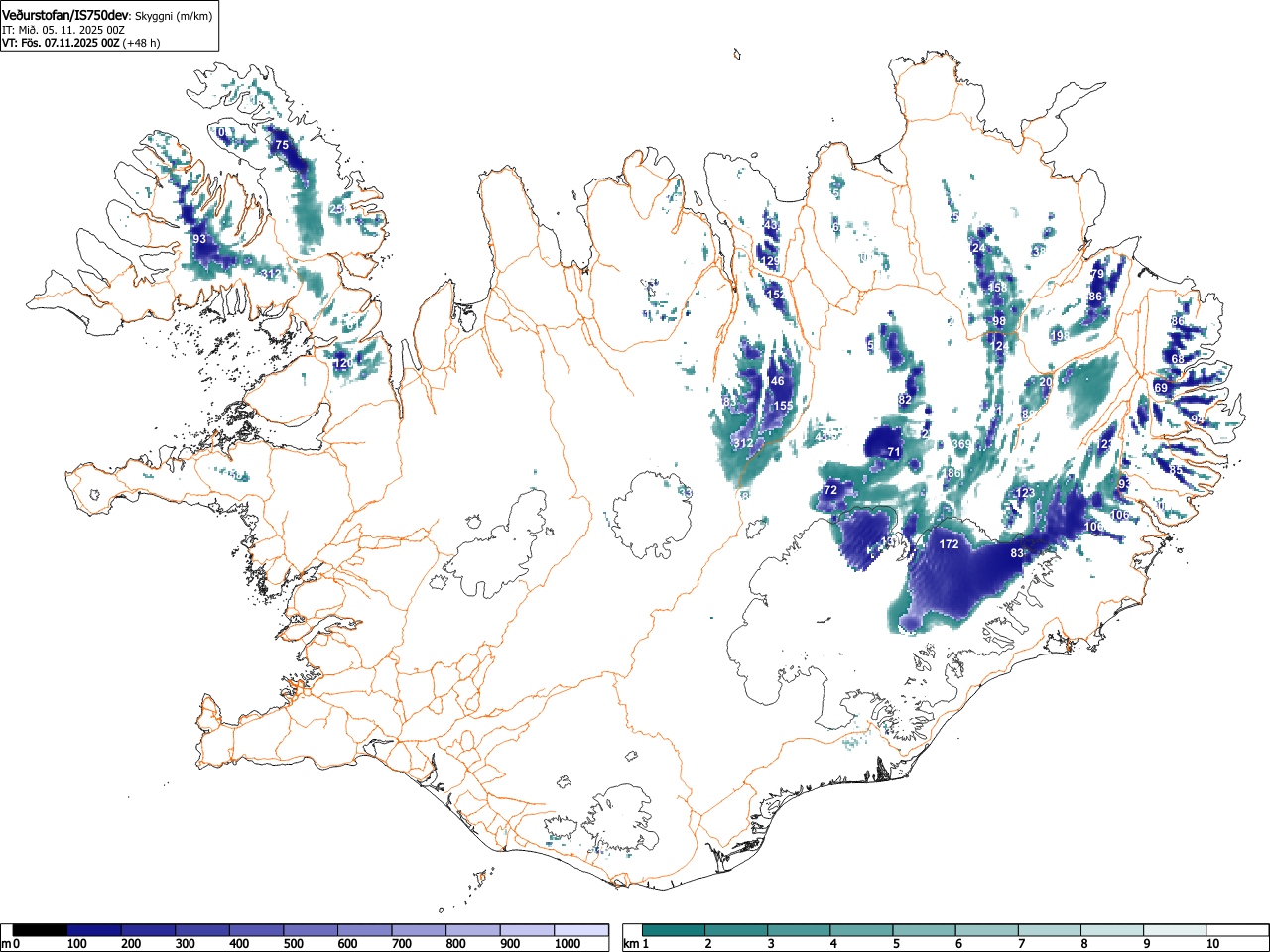Click the 69 visibility value near the east coast
Image resolution: width=1270 pixels, height=952 pixels.
pyautogui.click(x=1162, y=388)
